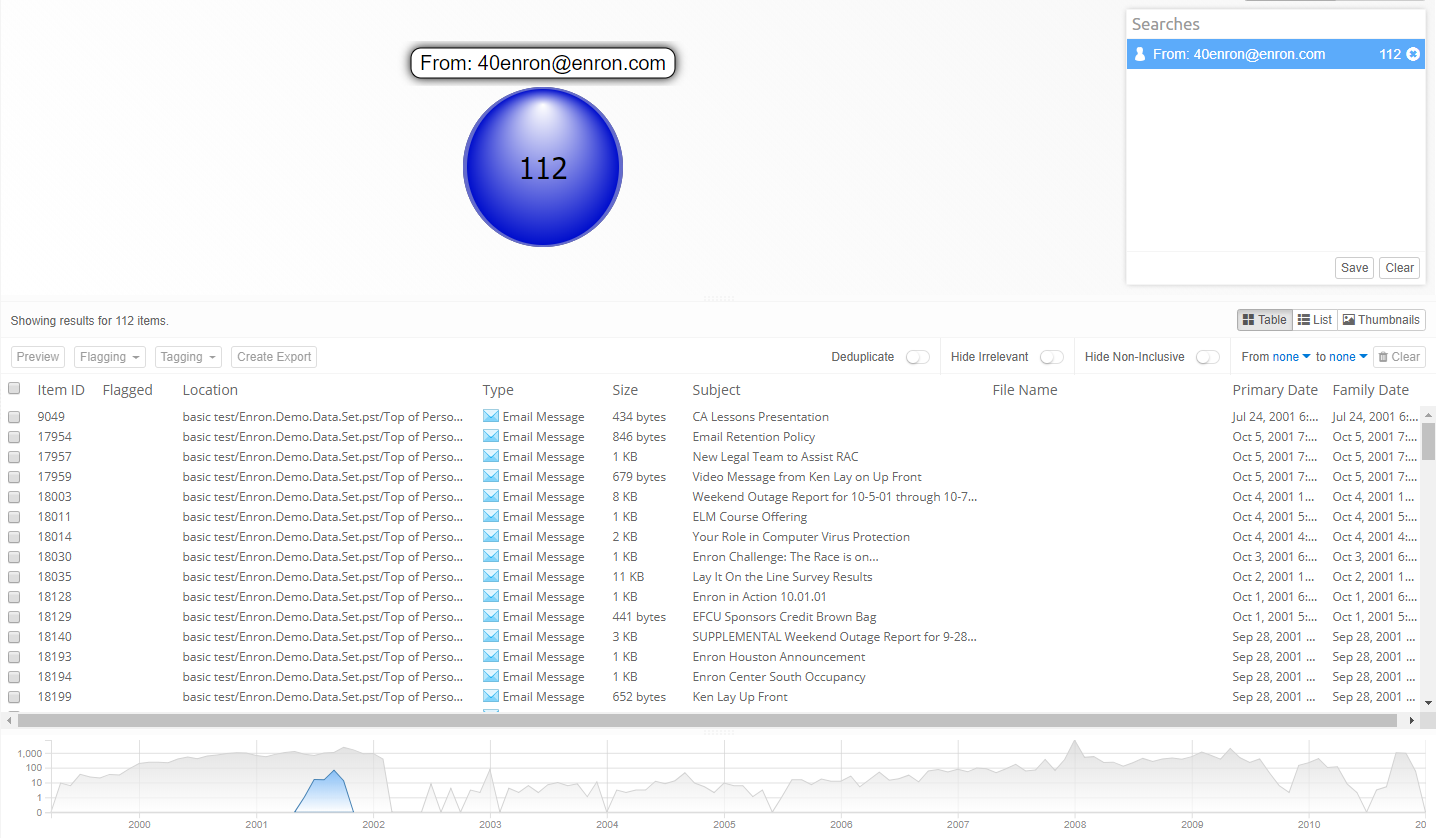Click email icon for CA Lessons Presentation
The height and width of the screenshot is (838, 1436).
coord(491,416)
